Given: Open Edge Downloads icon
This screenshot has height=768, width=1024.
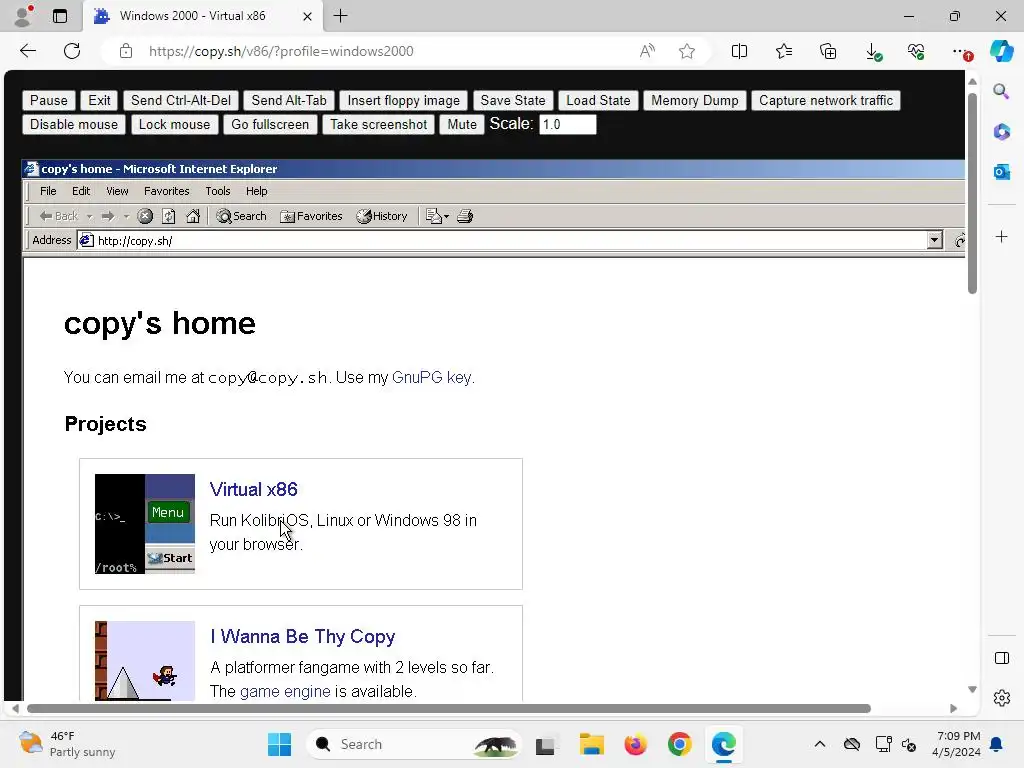Looking at the screenshot, I should tap(872, 51).
